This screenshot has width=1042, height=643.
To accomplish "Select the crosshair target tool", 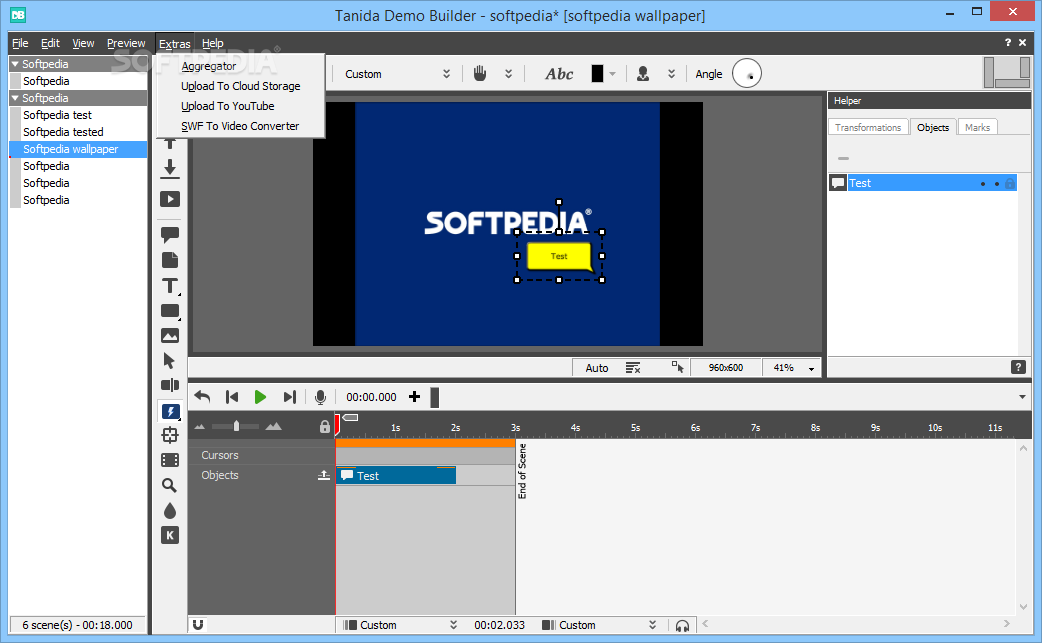I will click(x=170, y=435).
